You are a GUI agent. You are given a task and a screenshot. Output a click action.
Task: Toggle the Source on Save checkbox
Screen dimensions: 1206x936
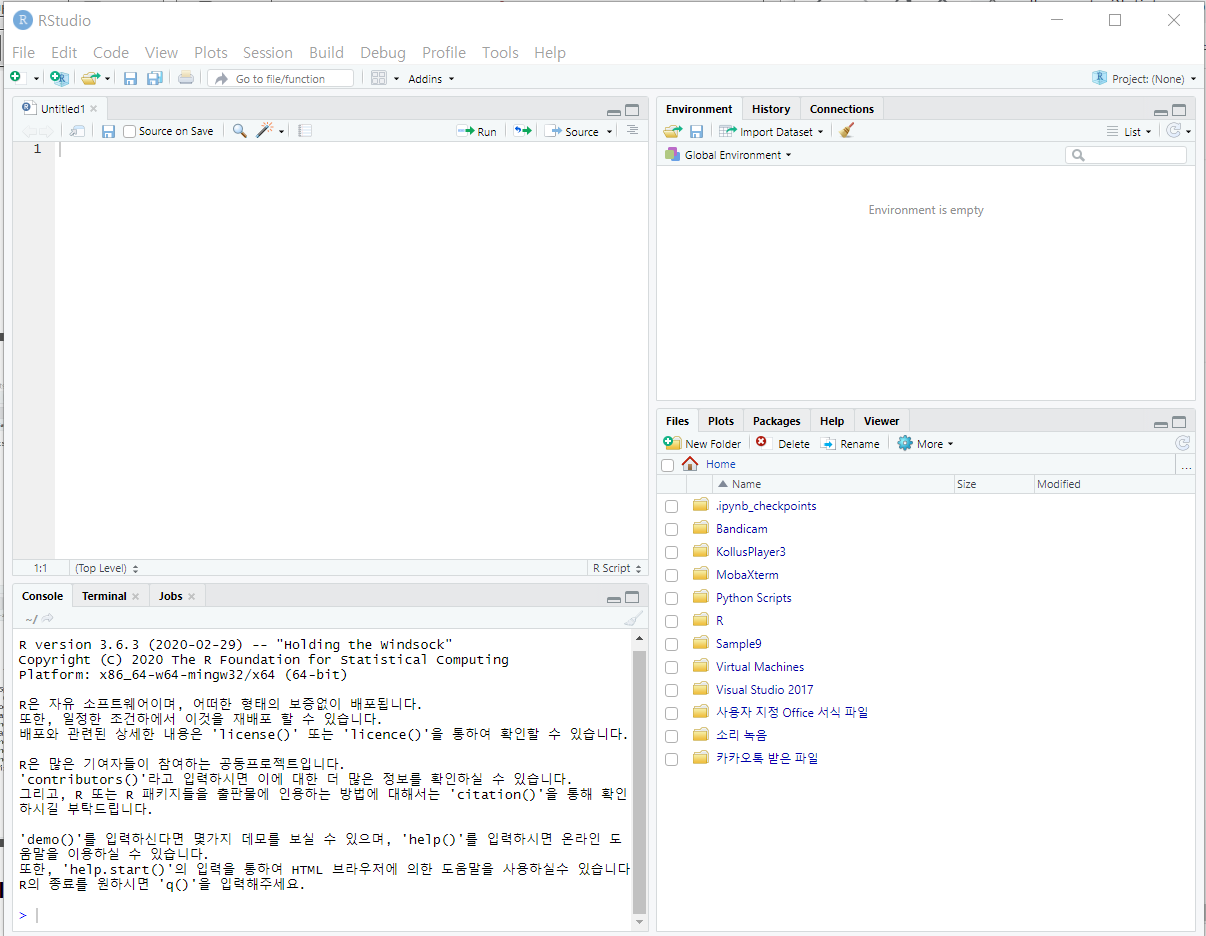click(130, 131)
